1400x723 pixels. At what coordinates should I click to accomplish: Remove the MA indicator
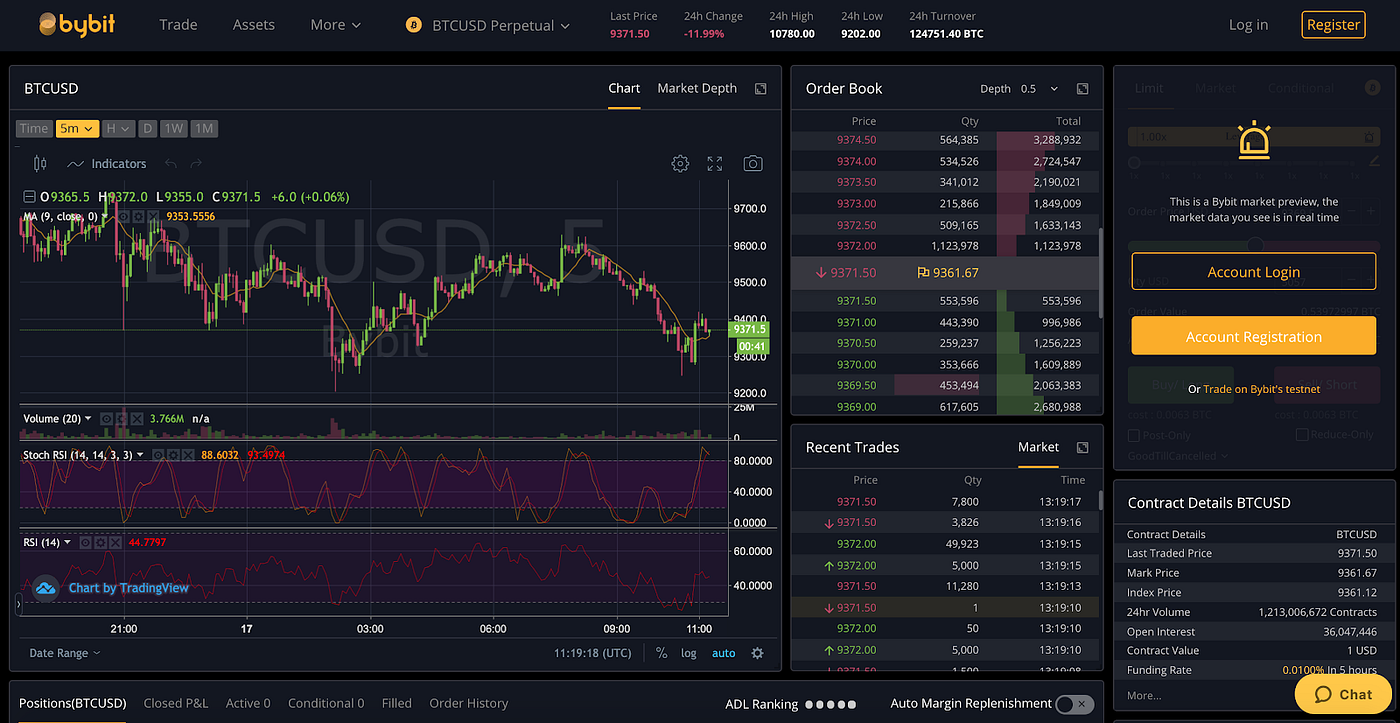tap(154, 216)
